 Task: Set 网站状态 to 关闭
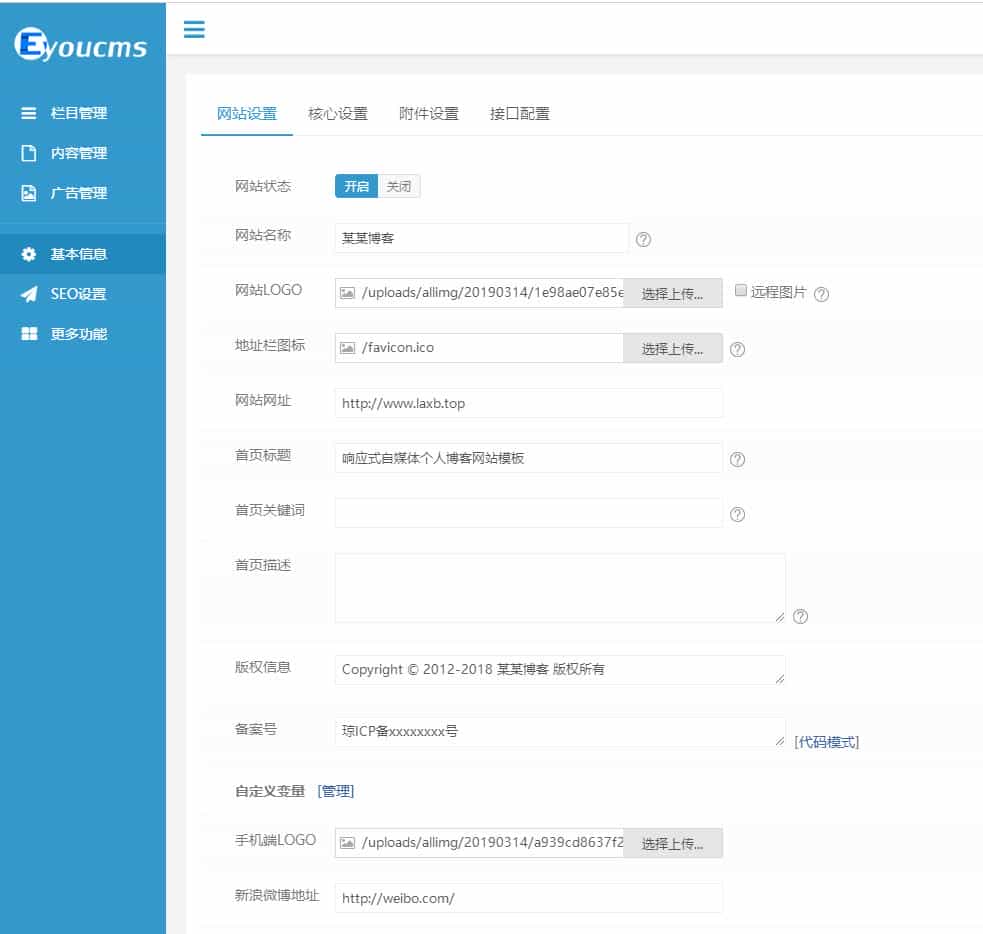pos(399,186)
